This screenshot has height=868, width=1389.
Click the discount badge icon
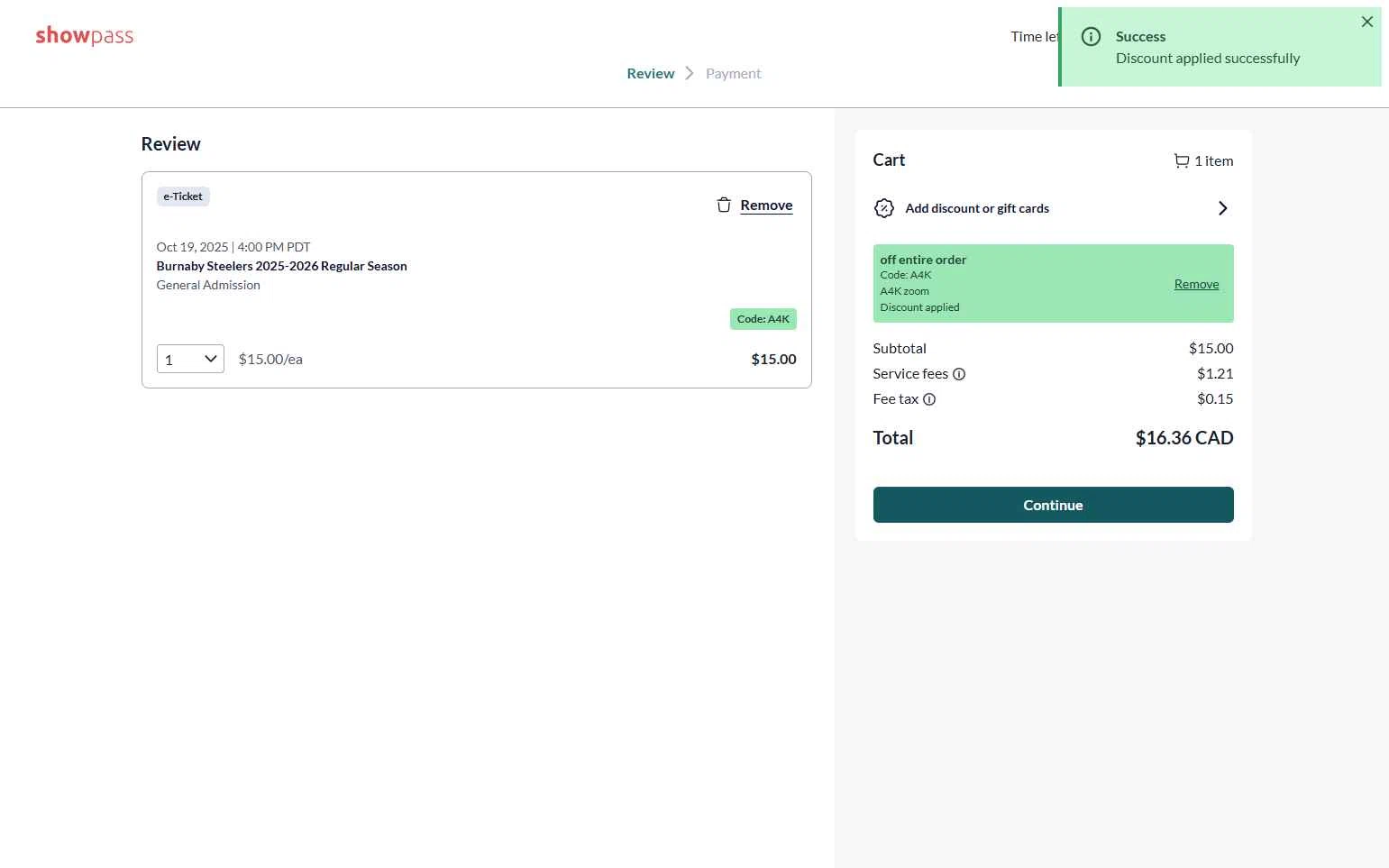coord(884,208)
